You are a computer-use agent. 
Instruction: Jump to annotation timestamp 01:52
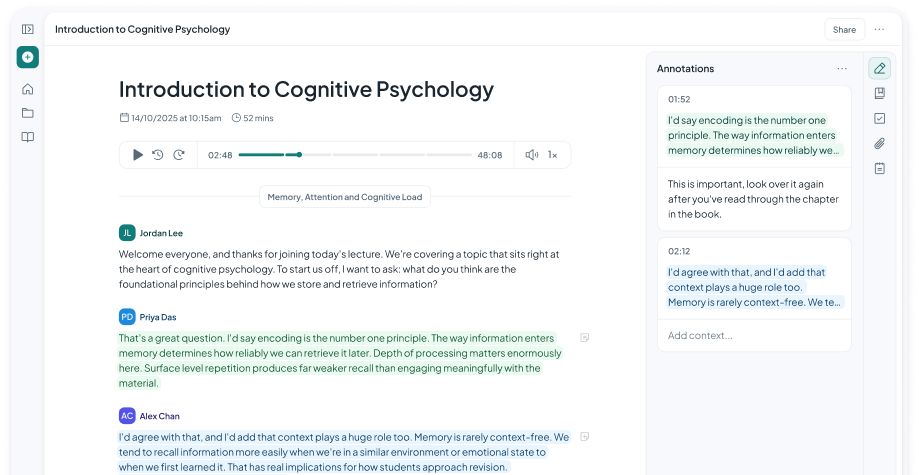coord(679,100)
